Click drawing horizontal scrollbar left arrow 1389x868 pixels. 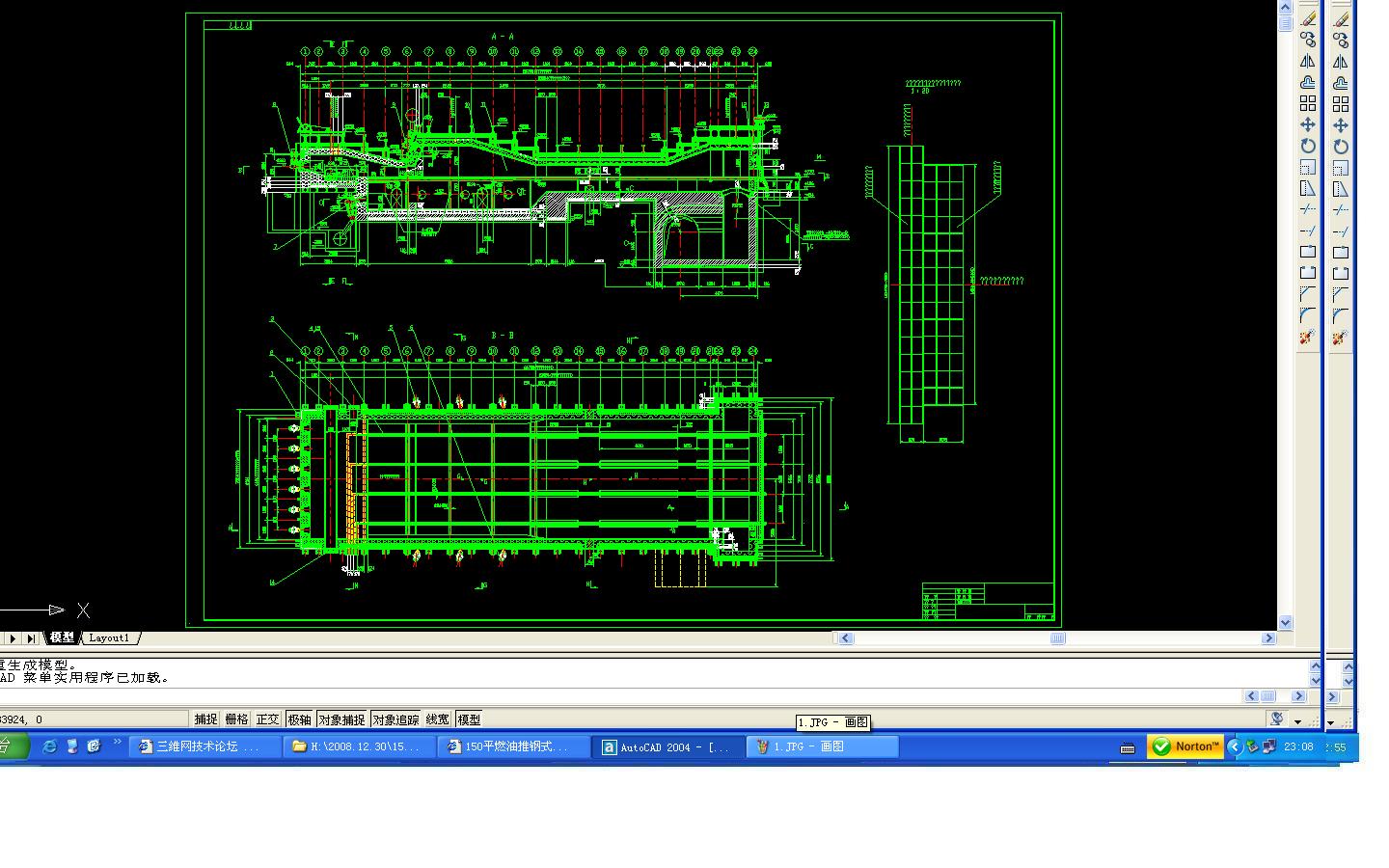click(846, 638)
